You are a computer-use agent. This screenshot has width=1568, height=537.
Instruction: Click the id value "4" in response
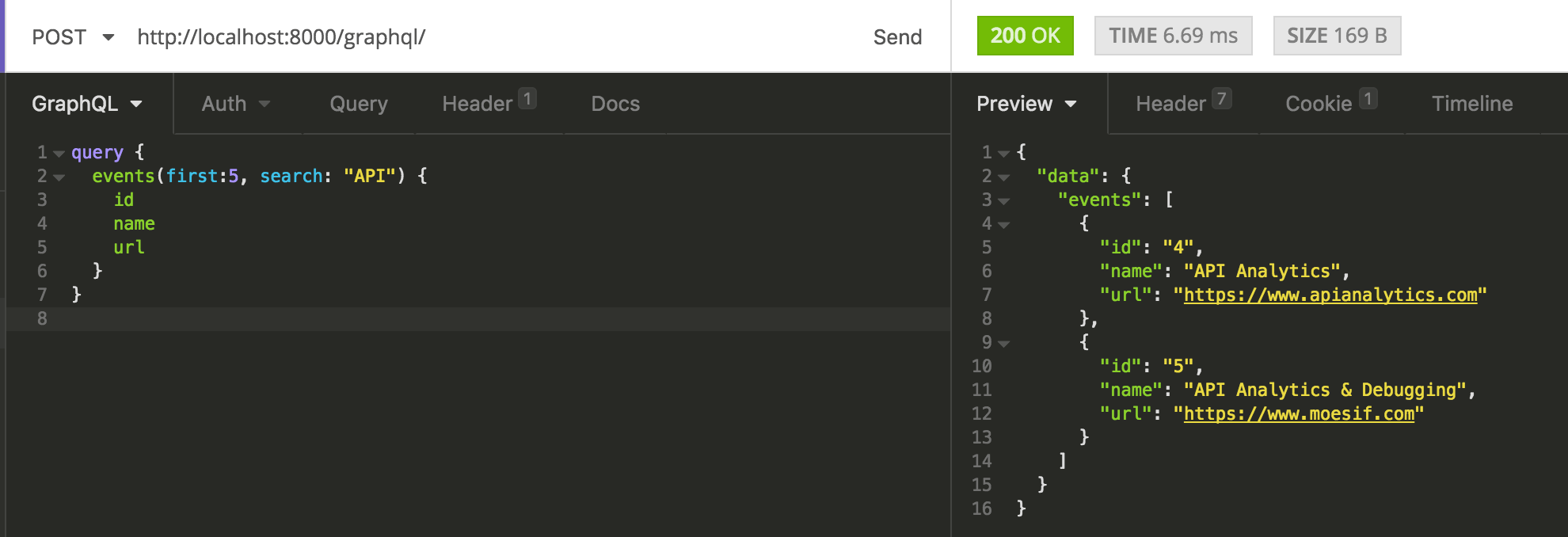[x=1178, y=247]
